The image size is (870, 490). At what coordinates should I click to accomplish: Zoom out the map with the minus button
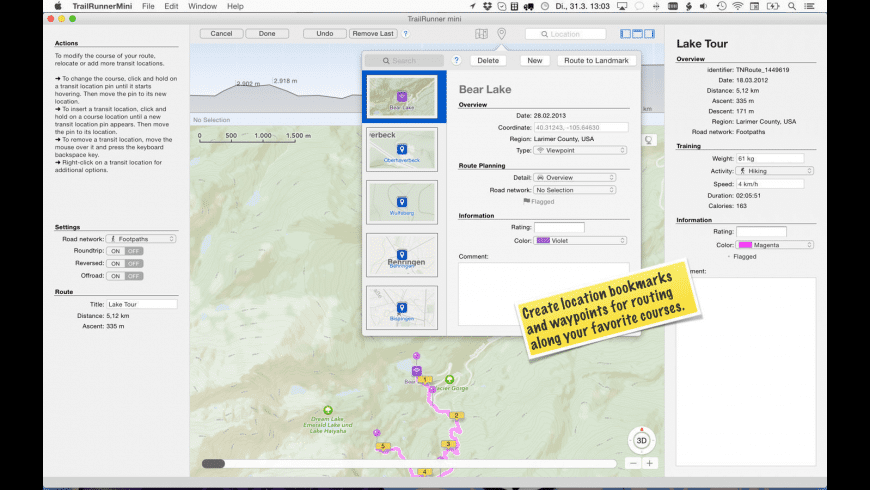[633, 463]
